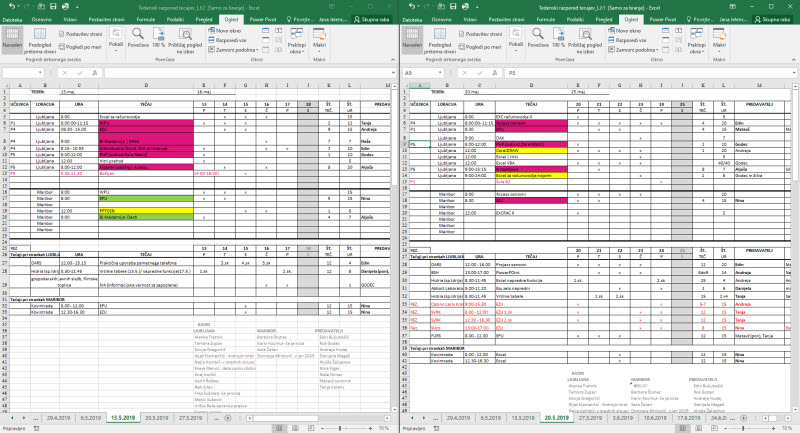Image resolution: width=800 pixels, height=433 pixels.
Task: Click Skupna raba in left window
Action: 372,19
